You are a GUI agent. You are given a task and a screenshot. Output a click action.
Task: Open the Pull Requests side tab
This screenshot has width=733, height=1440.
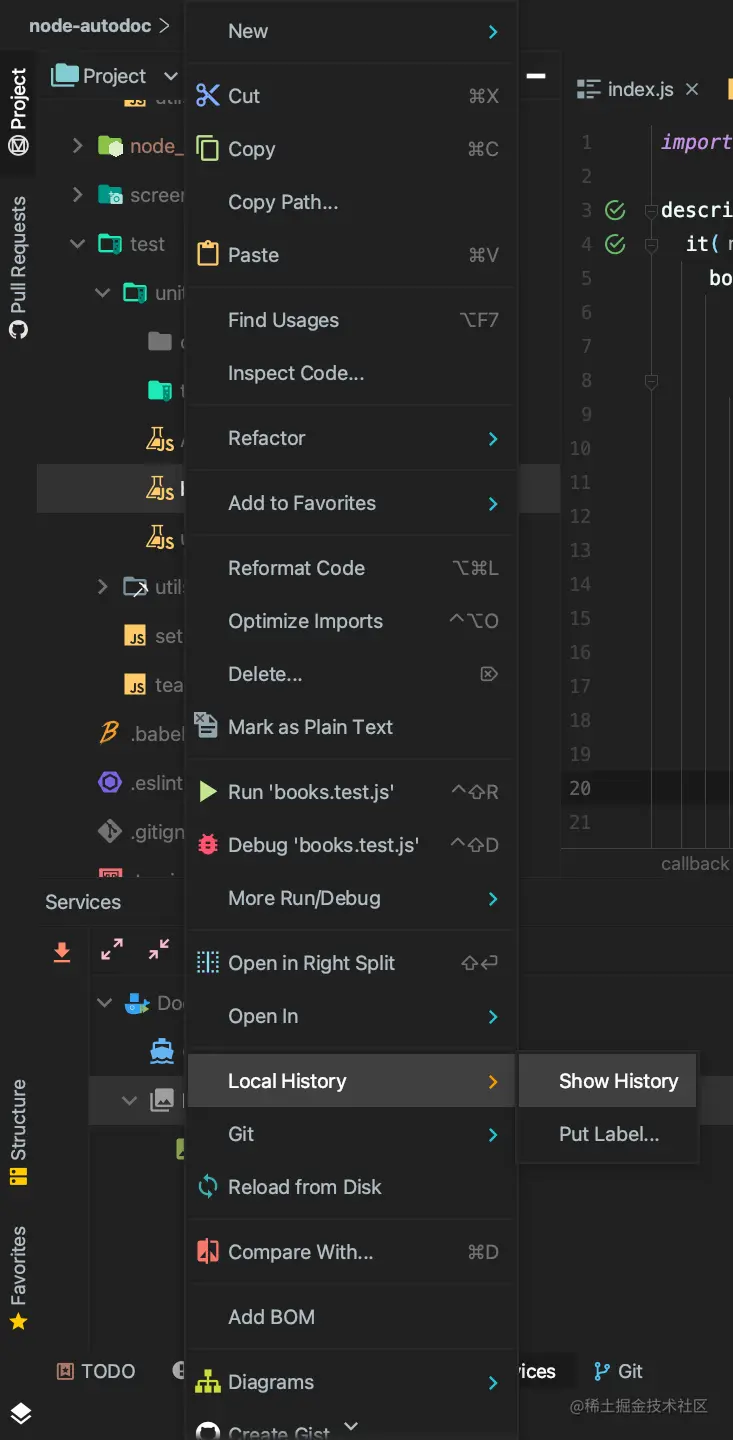(x=19, y=267)
